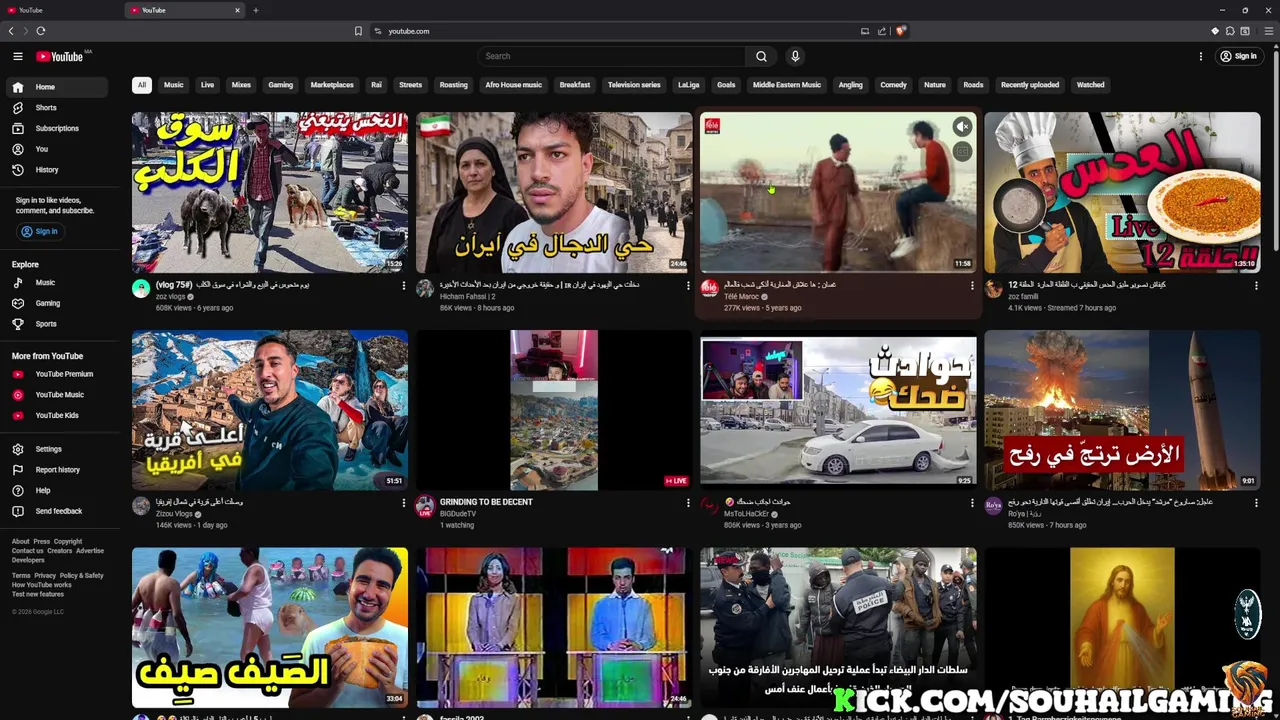Click the Copyright footer link

(68, 542)
